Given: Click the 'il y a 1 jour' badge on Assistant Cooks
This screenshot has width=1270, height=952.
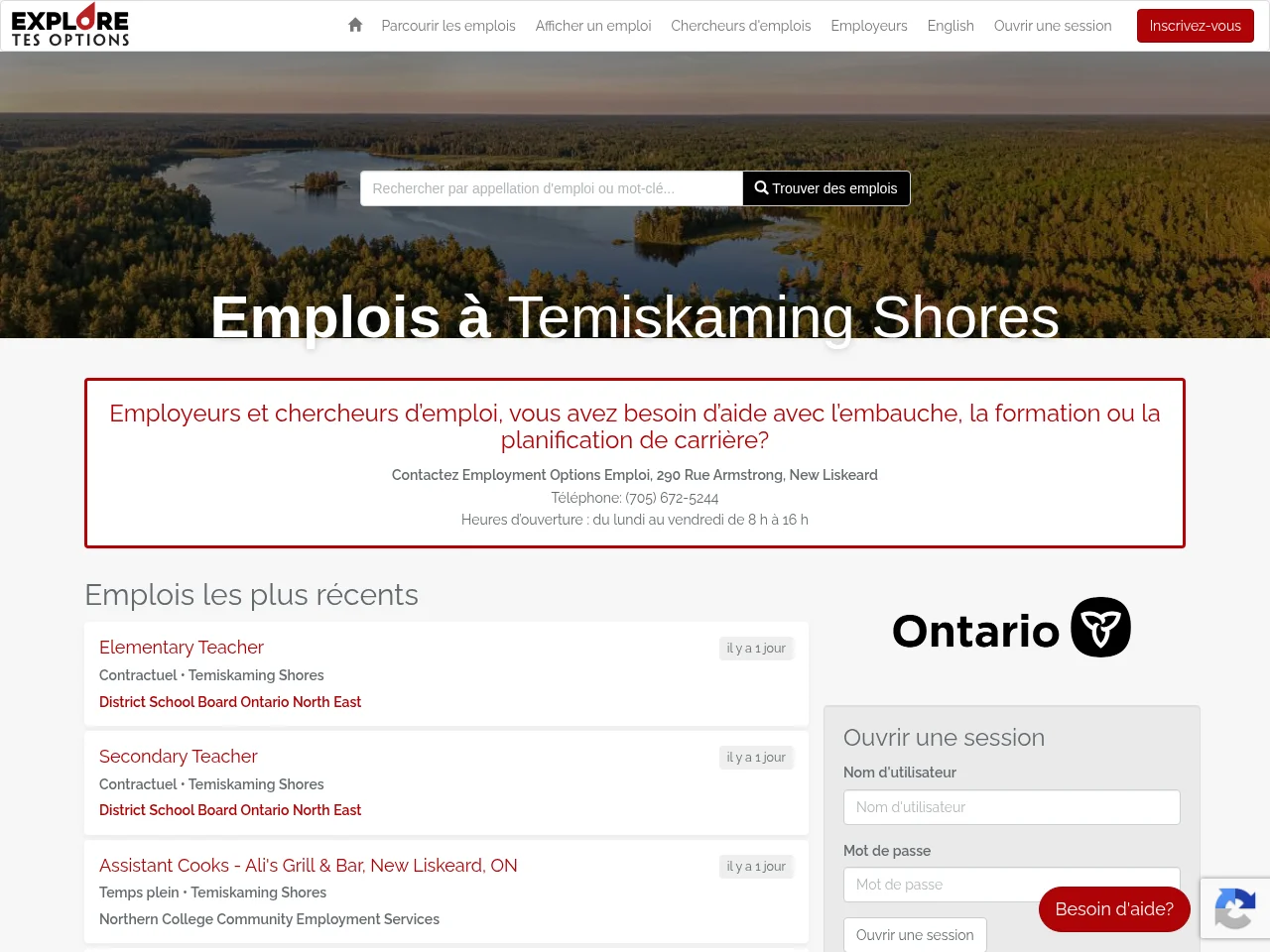Looking at the screenshot, I should click(756, 867).
